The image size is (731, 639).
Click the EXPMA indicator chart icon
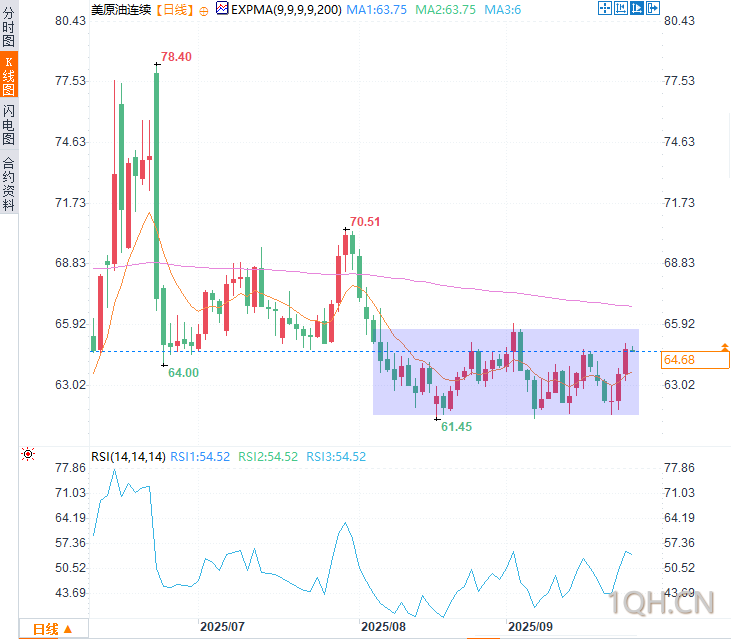pyautogui.click(x=222, y=8)
